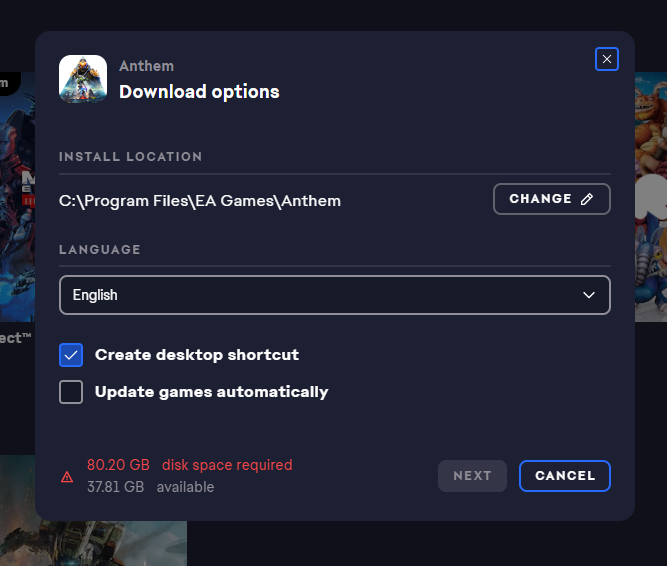
Task: Click the mech game thumbnail below dialog
Action: tap(93, 543)
